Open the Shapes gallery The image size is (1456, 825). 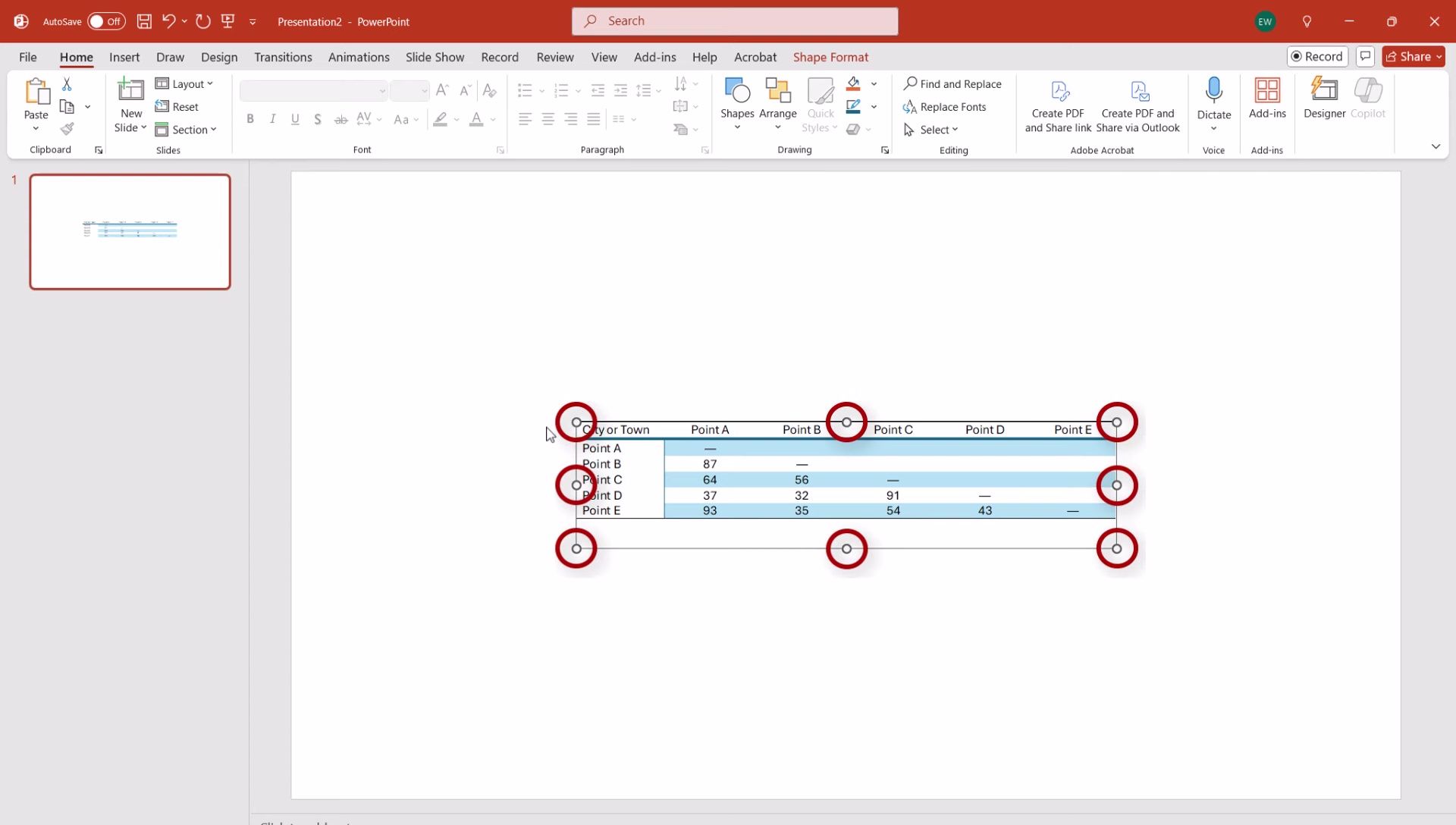(737, 102)
